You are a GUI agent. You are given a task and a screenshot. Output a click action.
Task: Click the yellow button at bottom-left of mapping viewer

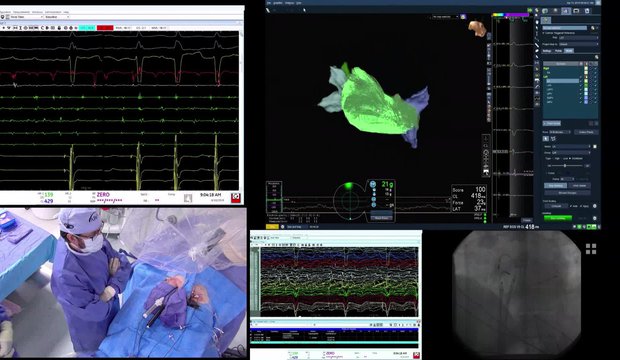click(x=272, y=227)
